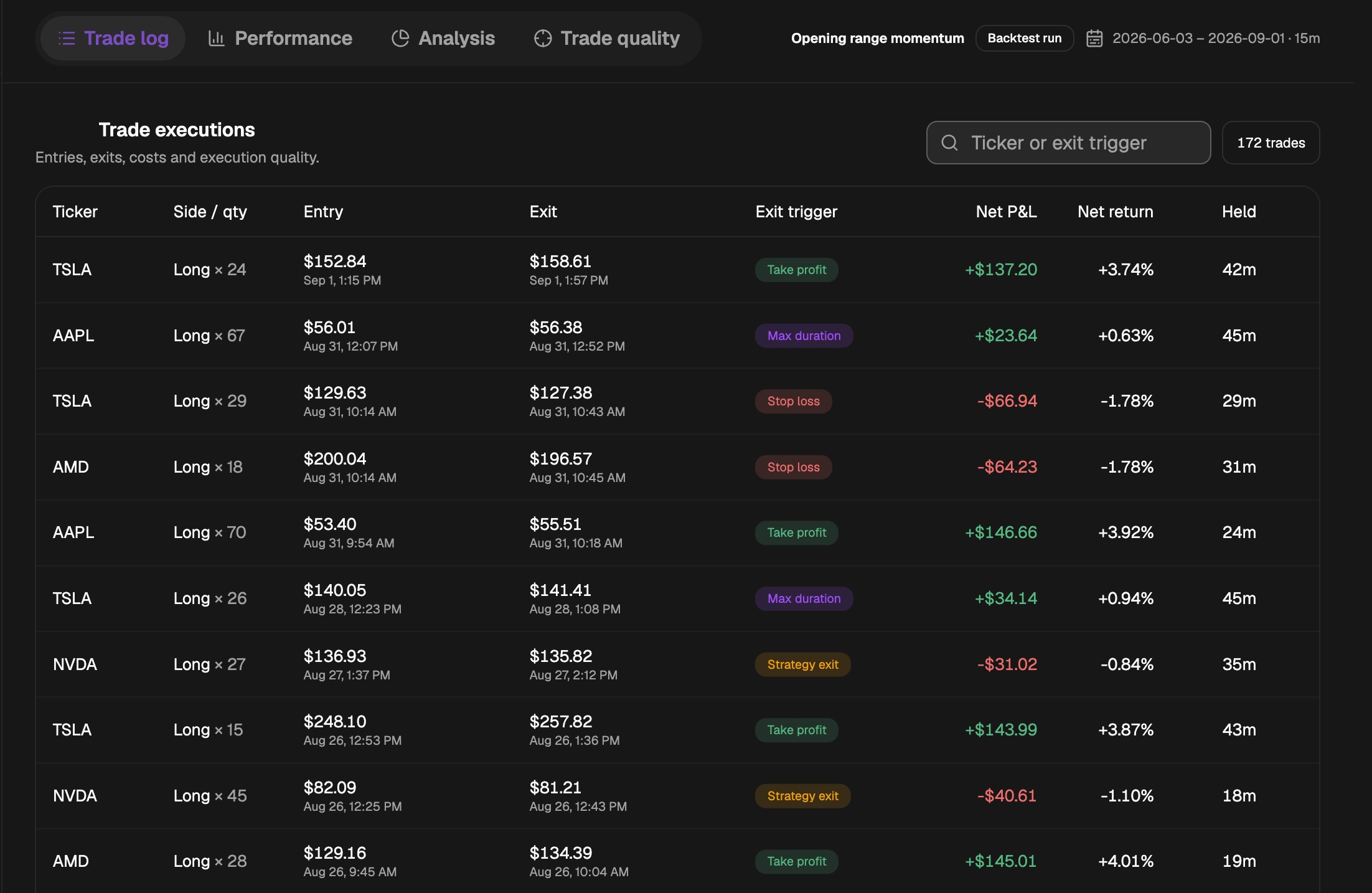Viewport: 1372px width, 893px height.
Task: Go to the Trade quality tab
Action: coord(606,38)
